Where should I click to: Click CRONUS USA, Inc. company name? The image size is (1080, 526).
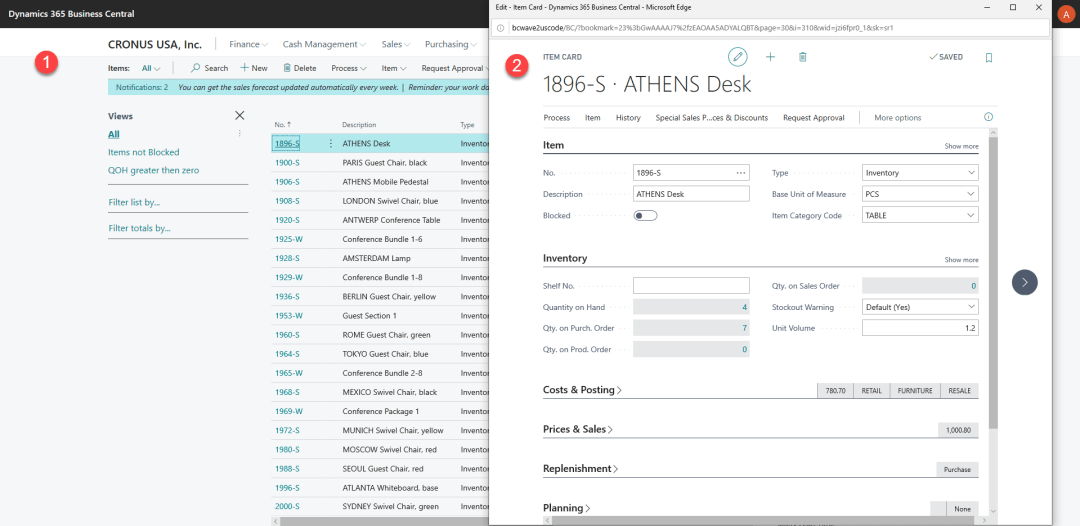(155, 44)
